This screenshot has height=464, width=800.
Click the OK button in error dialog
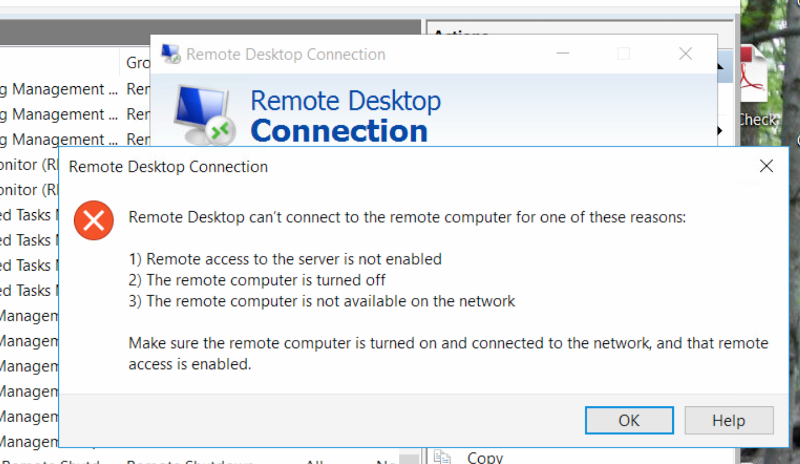(x=629, y=420)
